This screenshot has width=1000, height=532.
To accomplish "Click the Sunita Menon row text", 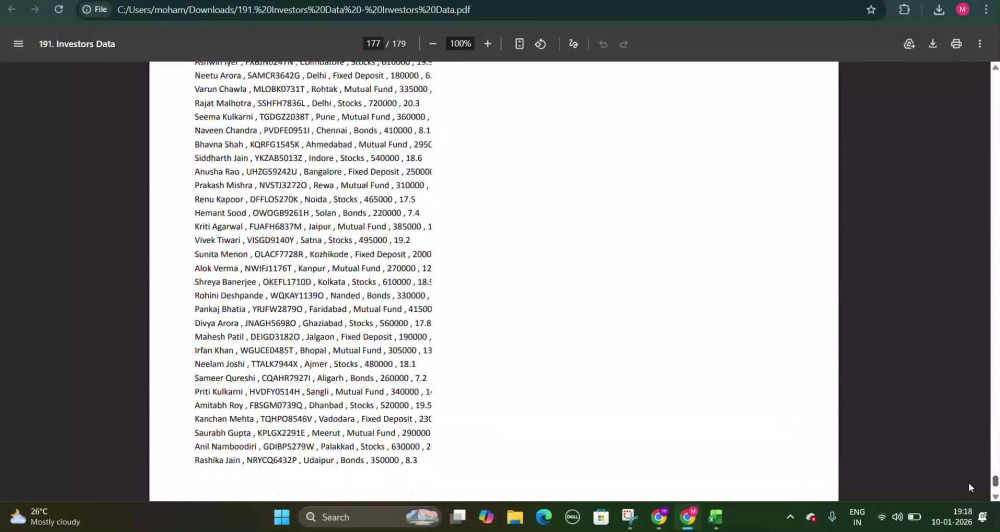I will [x=313, y=254].
